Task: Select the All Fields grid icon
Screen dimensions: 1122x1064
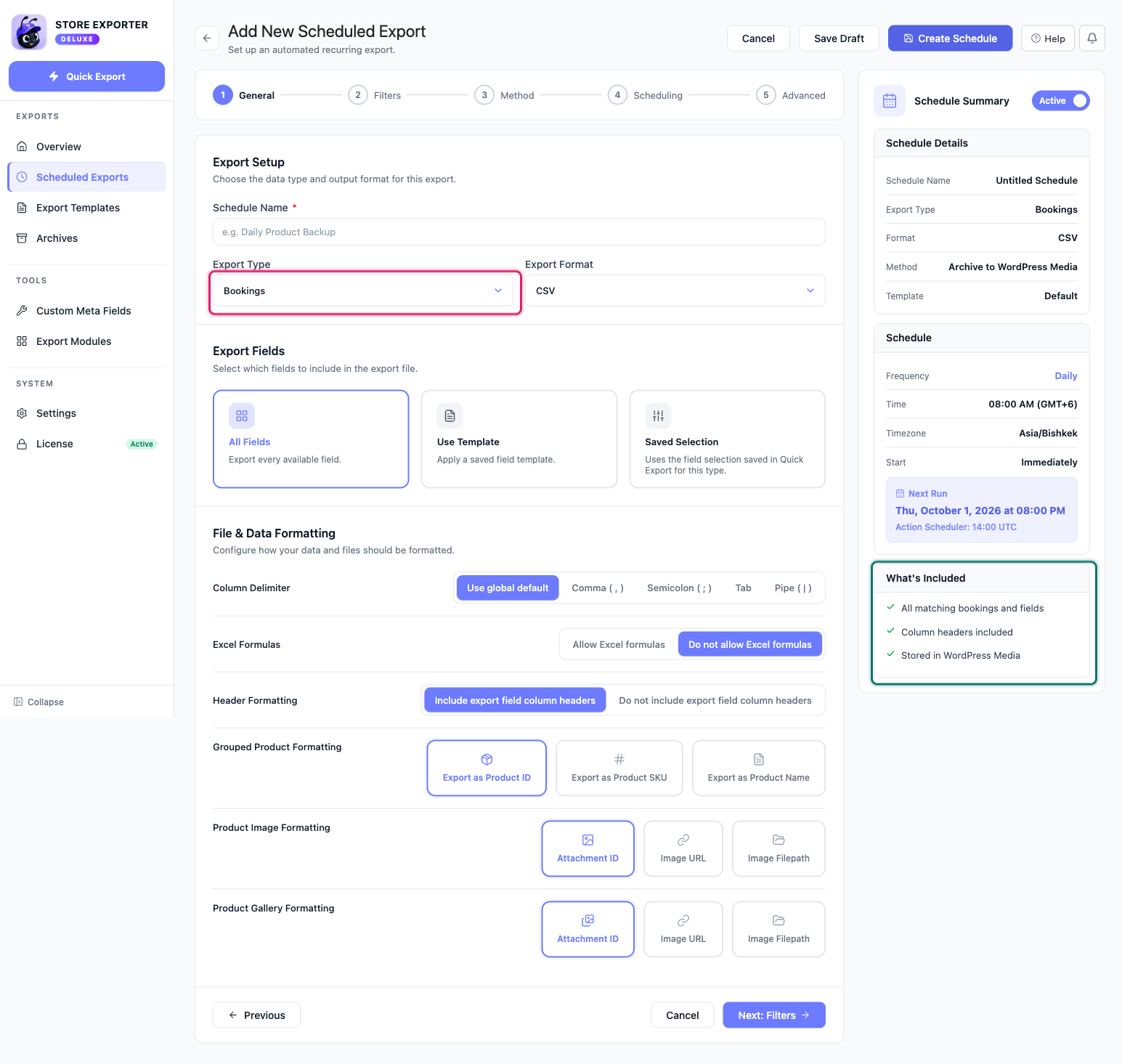Action: [x=242, y=415]
